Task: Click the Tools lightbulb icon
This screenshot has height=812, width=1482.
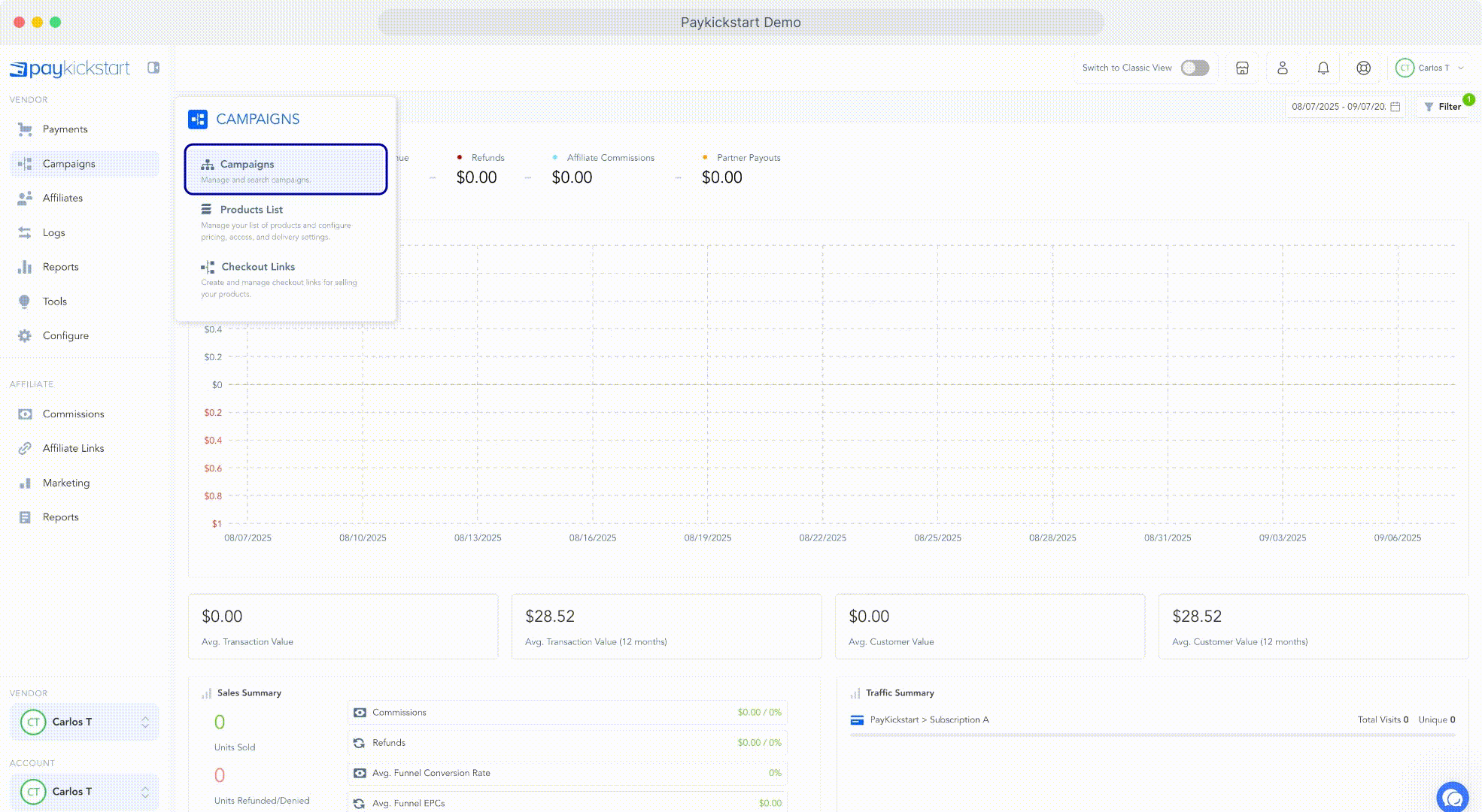Action: [x=25, y=301]
